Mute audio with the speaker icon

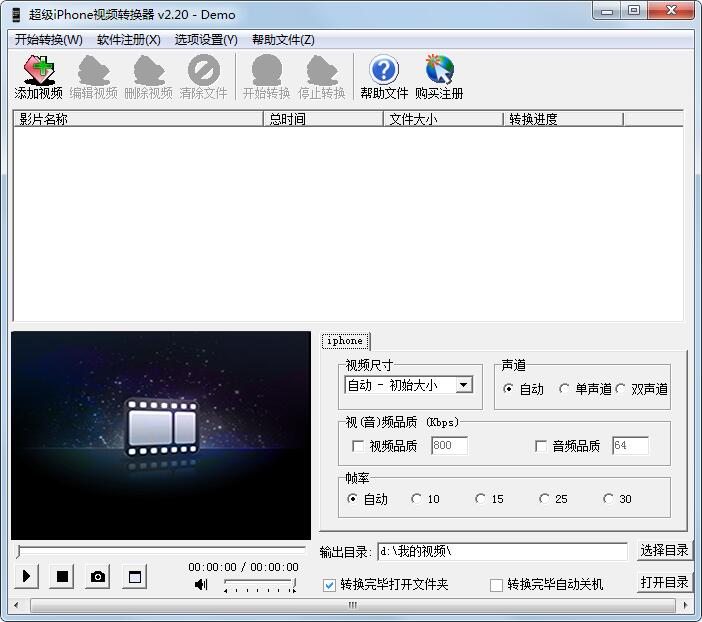coord(201,584)
